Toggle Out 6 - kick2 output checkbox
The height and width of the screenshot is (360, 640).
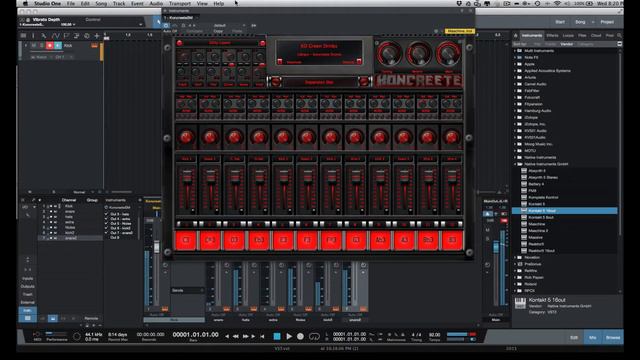coord(107,228)
